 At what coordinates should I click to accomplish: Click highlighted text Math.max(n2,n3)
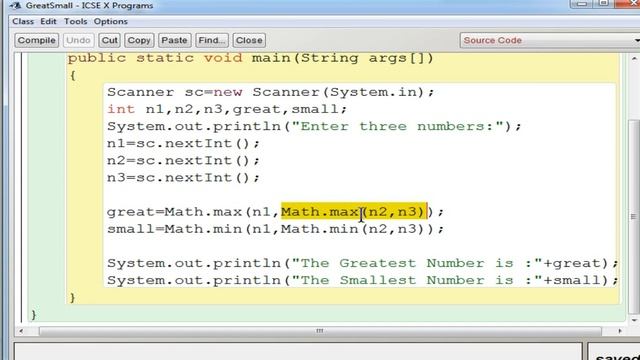click(353, 212)
